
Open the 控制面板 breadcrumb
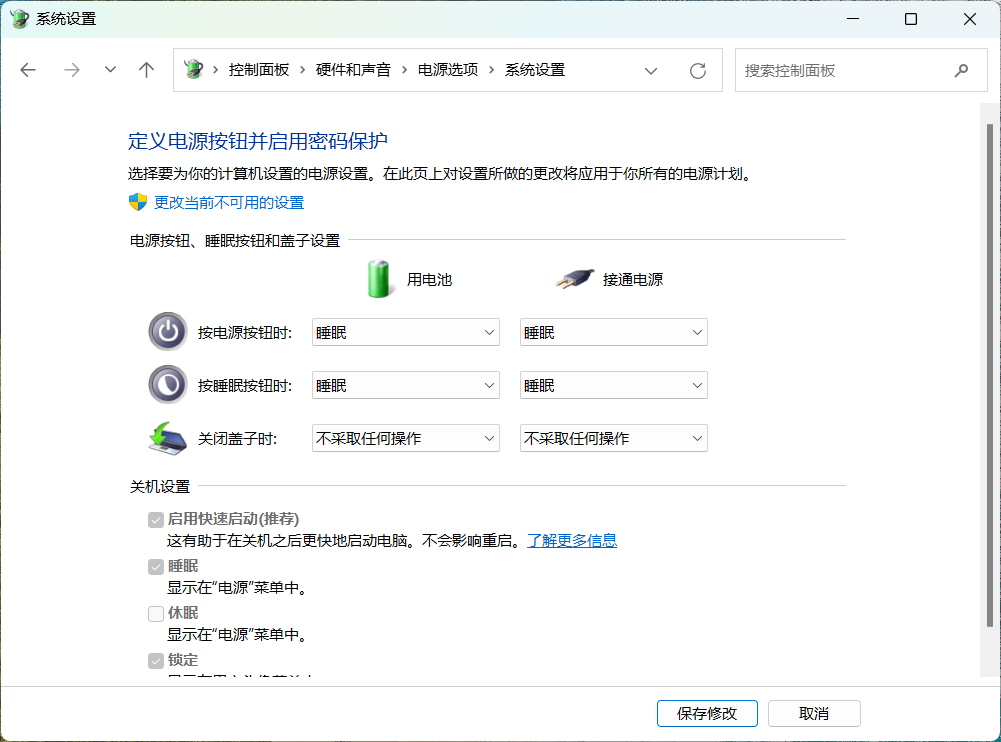coord(259,70)
